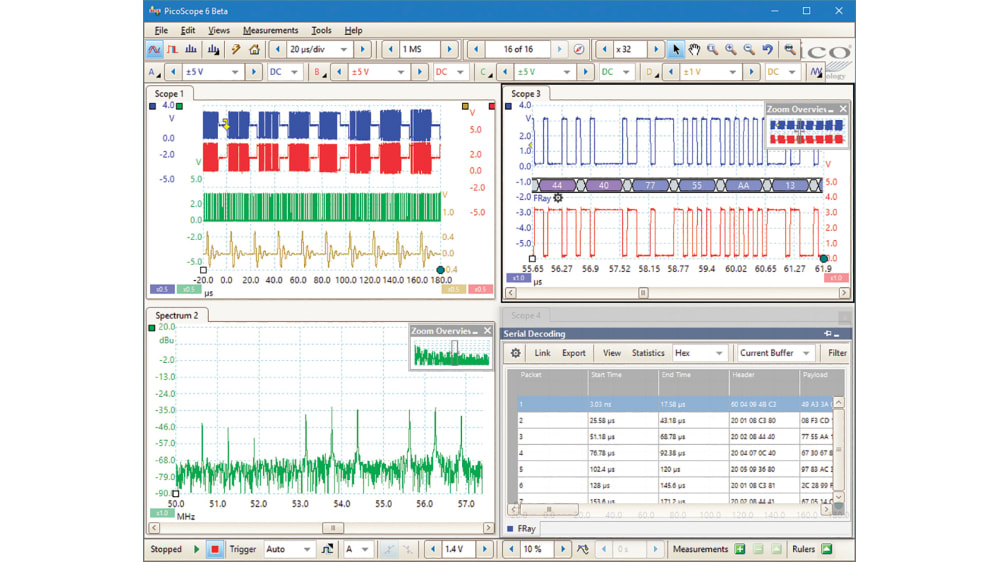Open the Hex format dropdown

pyautogui.click(x=719, y=353)
